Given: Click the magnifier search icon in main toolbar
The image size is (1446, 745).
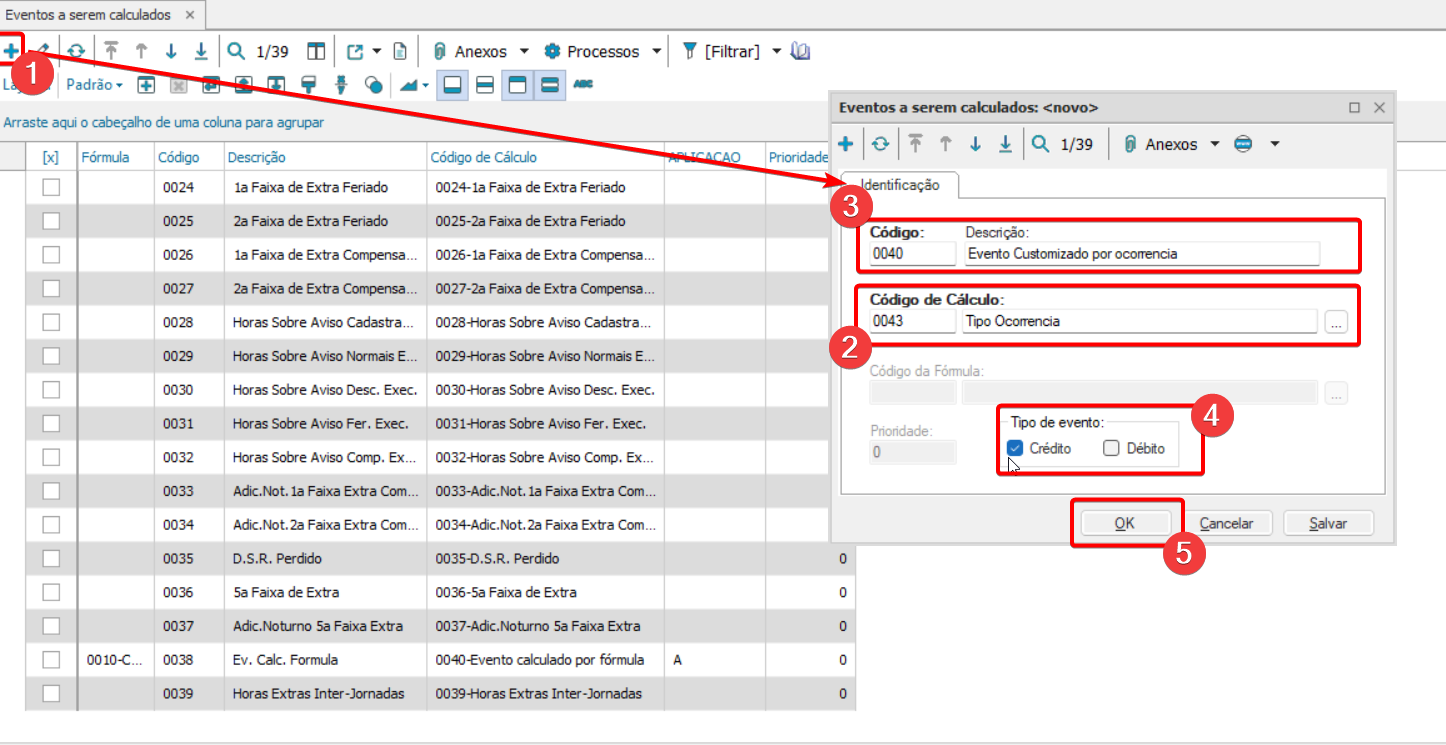Looking at the screenshot, I should click(x=236, y=51).
